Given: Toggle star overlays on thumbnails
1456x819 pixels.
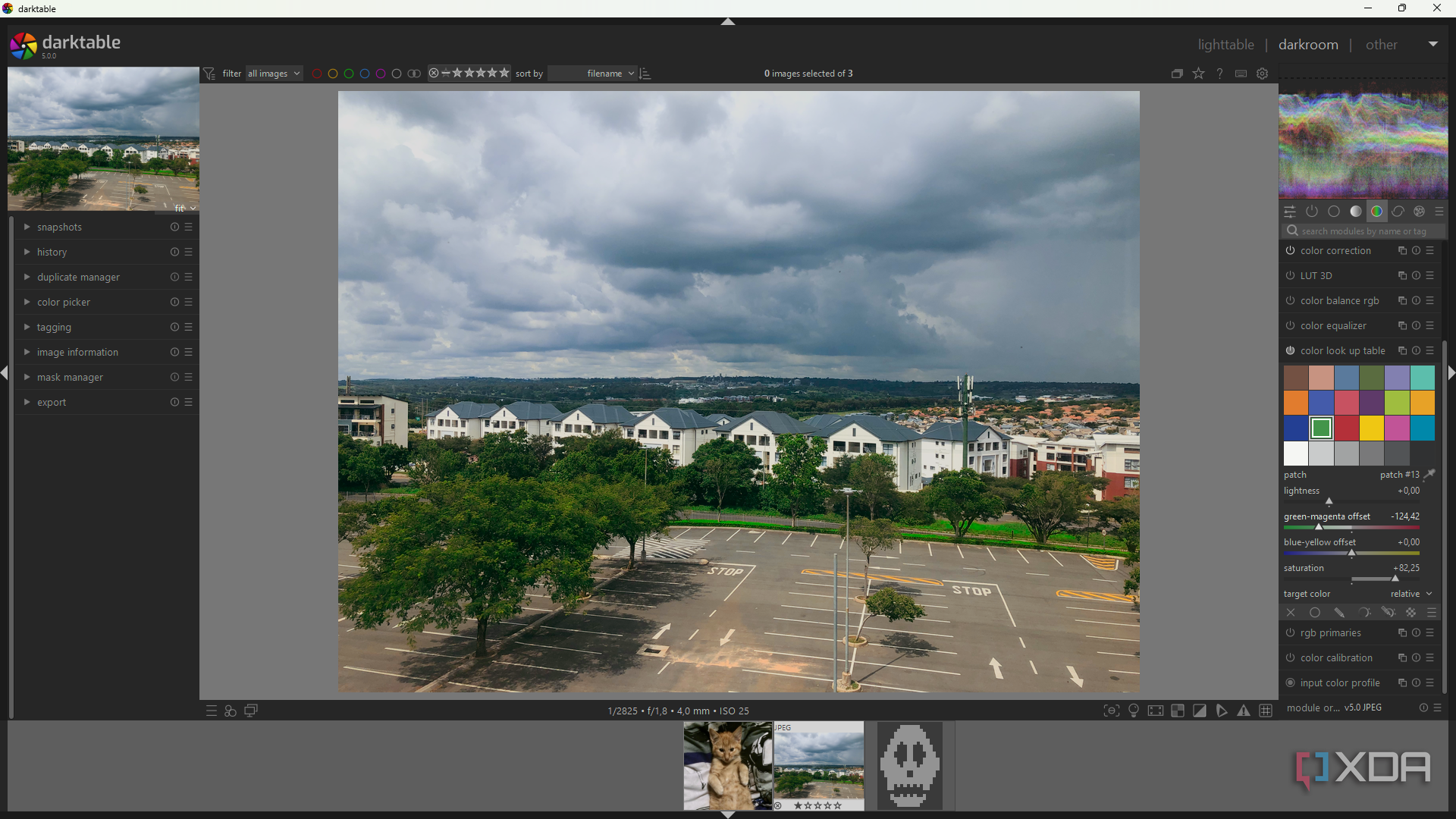Looking at the screenshot, I should click(x=1199, y=74).
